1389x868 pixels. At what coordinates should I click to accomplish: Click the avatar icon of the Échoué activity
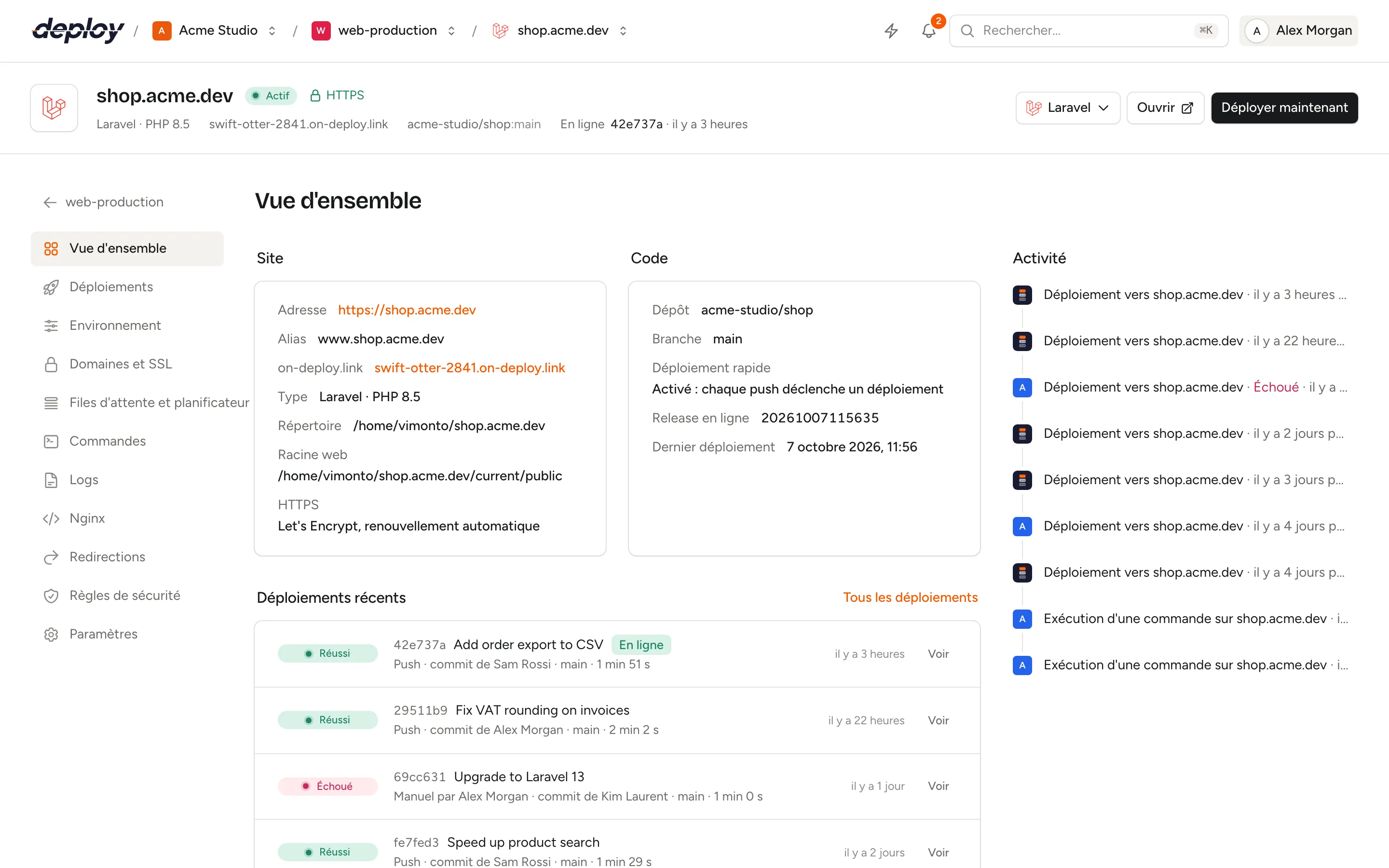[1022, 388]
